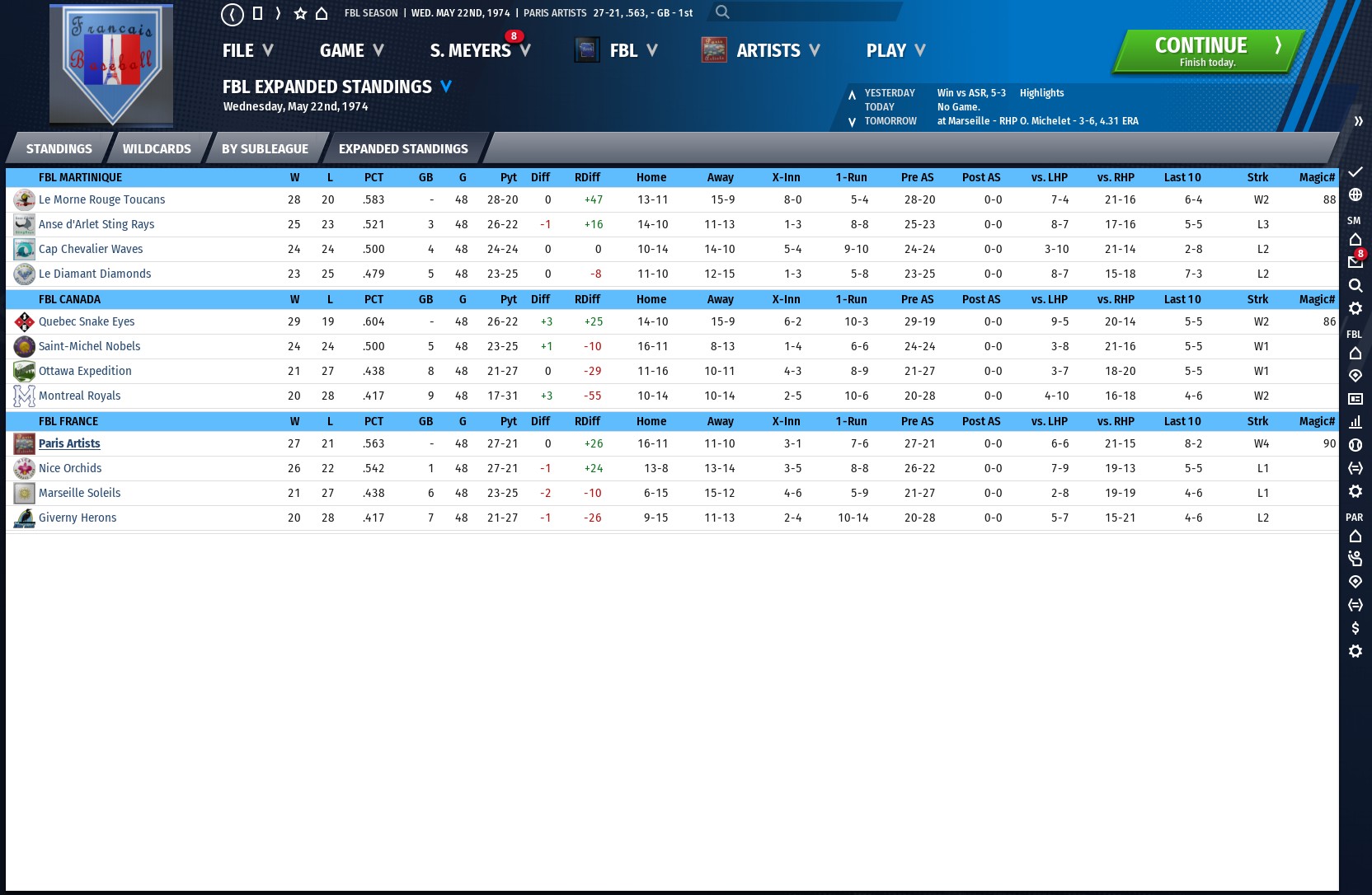Open the GAME menu
Viewport: 1372px width, 895px height.
(x=352, y=50)
